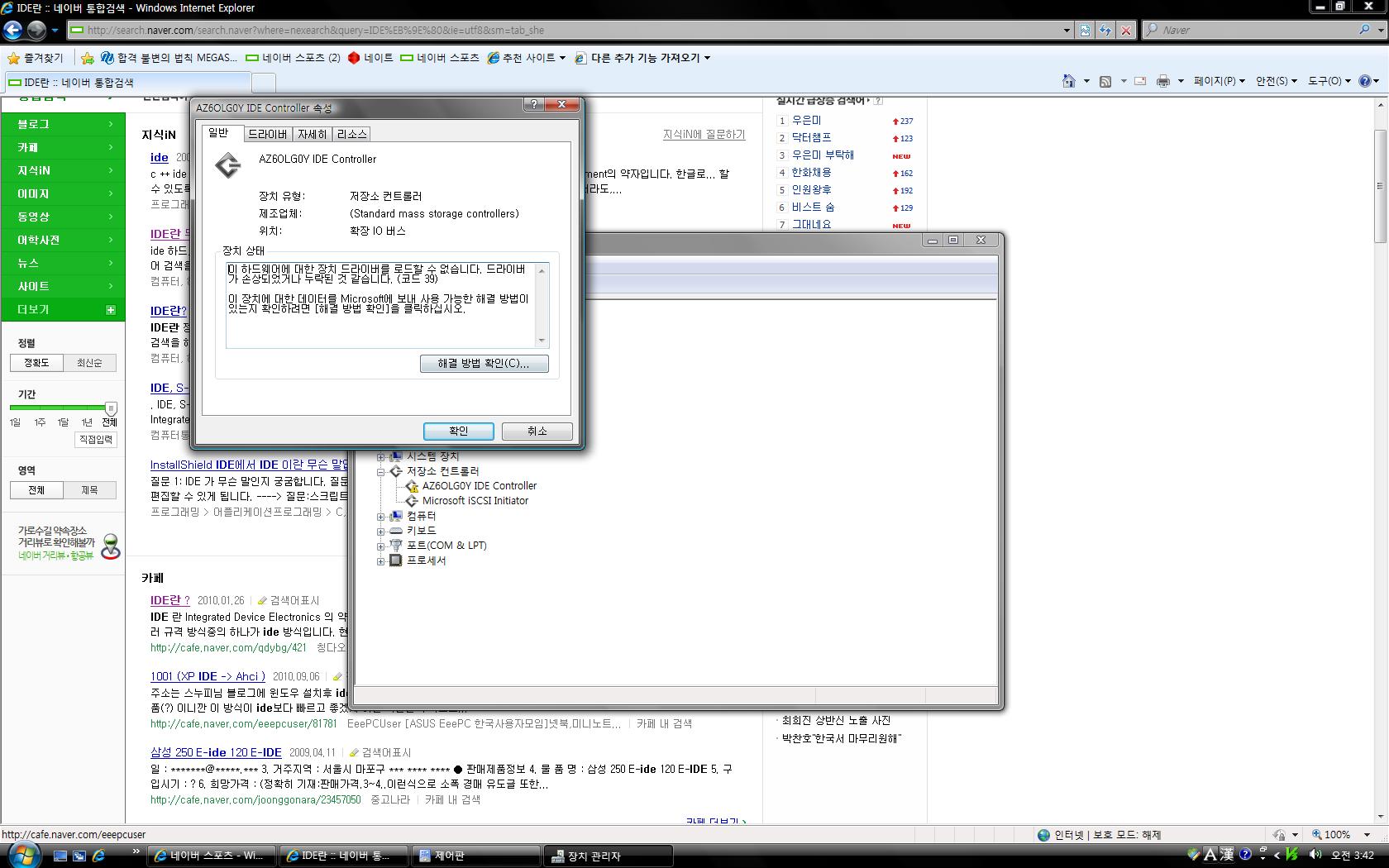Open the 이미지 sidebar category
The height and width of the screenshot is (868, 1389).
[63, 193]
